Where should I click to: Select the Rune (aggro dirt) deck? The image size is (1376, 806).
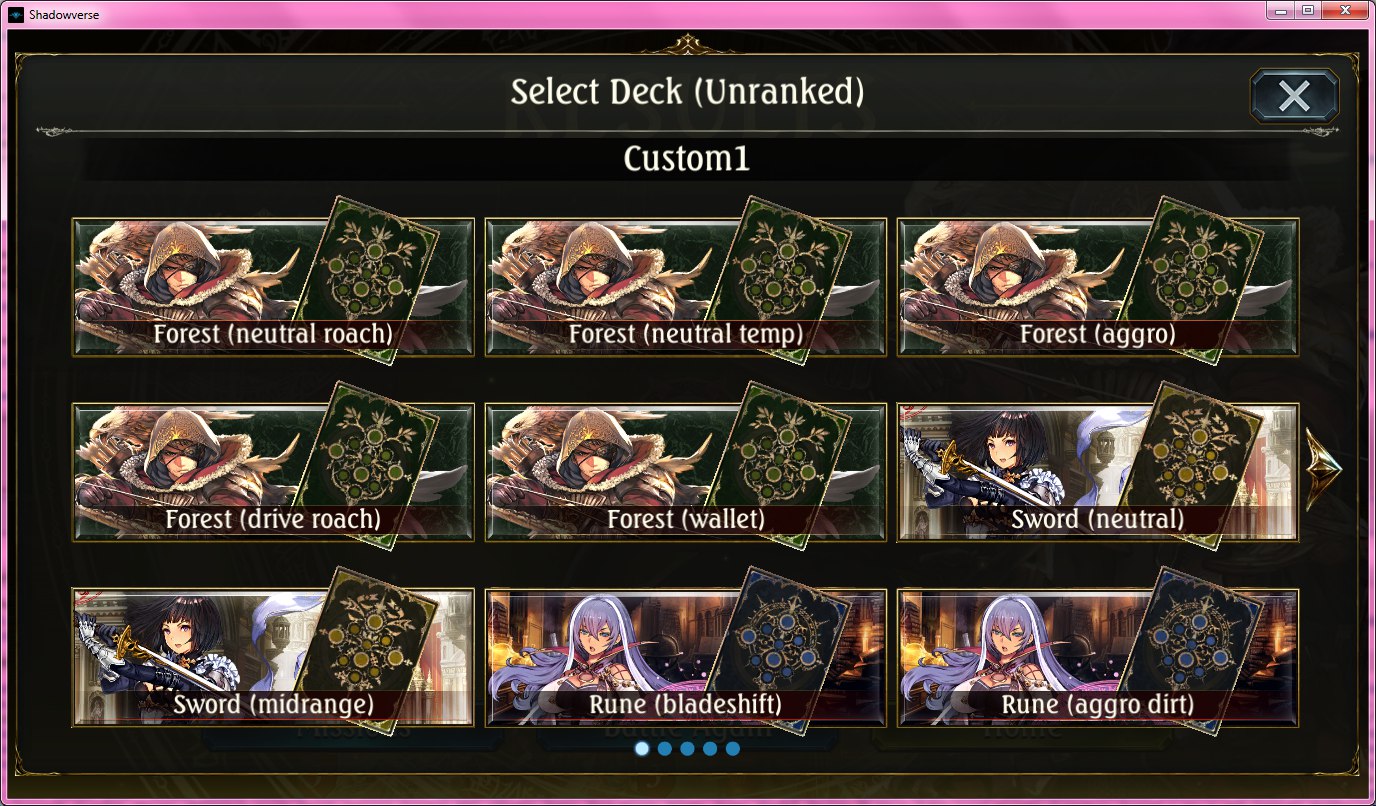click(1098, 657)
